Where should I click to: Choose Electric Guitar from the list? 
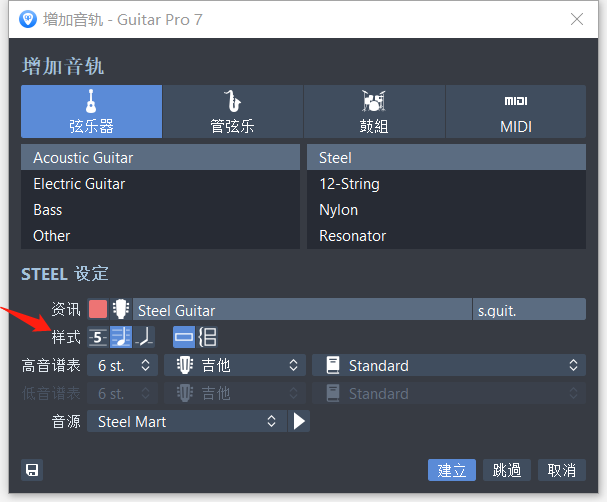pyautogui.click(x=160, y=184)
